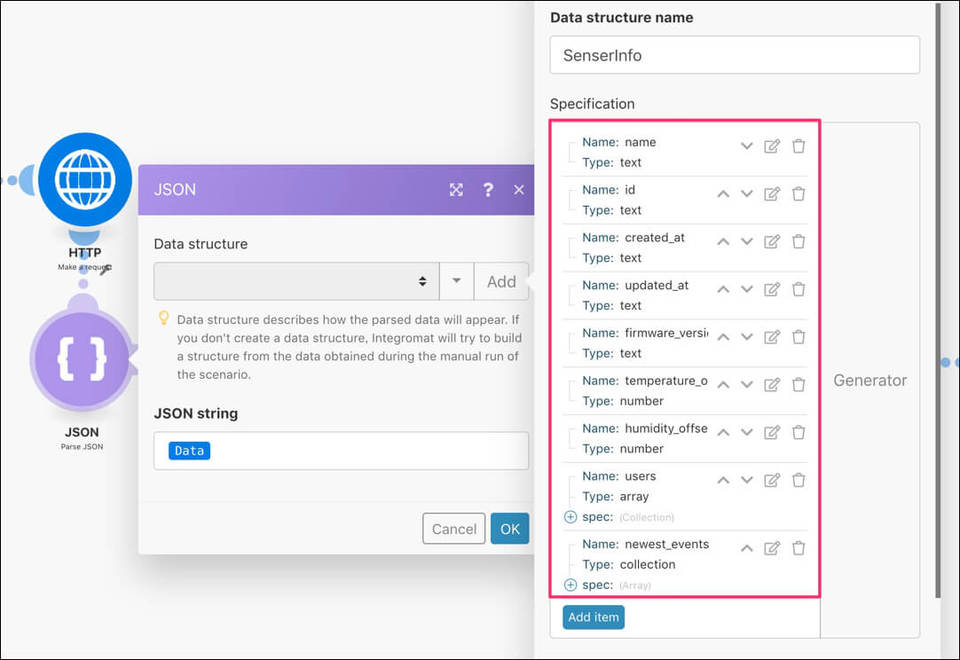Cancel the JSON dialog
This screenshot has width=960, height=660.
454,529
